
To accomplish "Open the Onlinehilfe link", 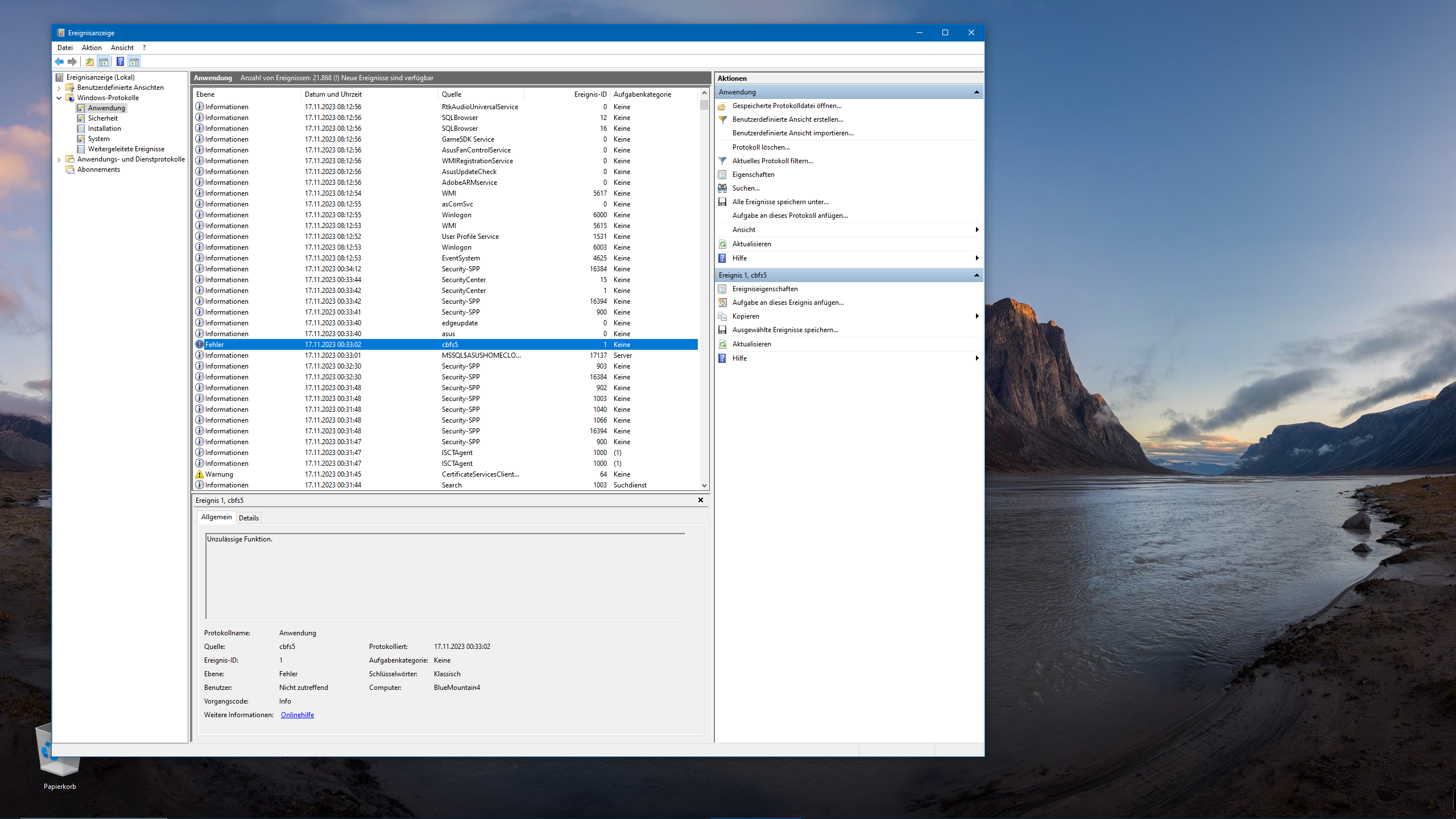I will pyautogui.click(x=297, y=715).
